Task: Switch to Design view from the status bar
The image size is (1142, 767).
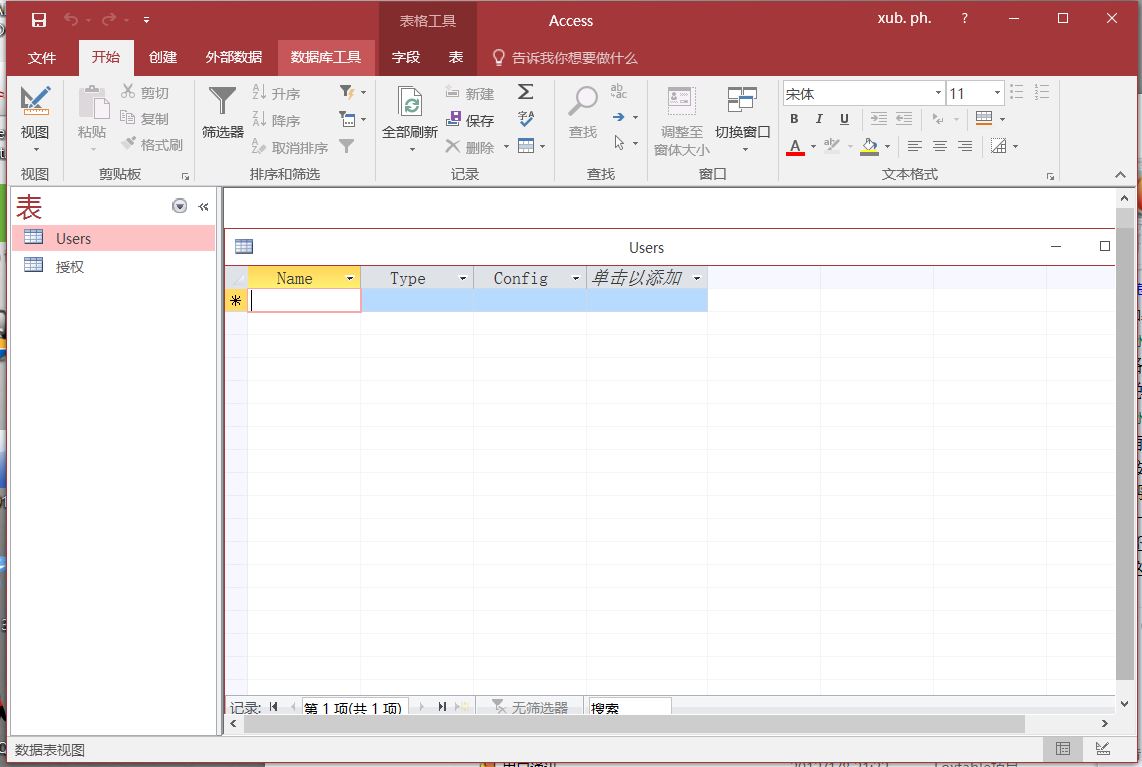Action: click(1103, 748)
